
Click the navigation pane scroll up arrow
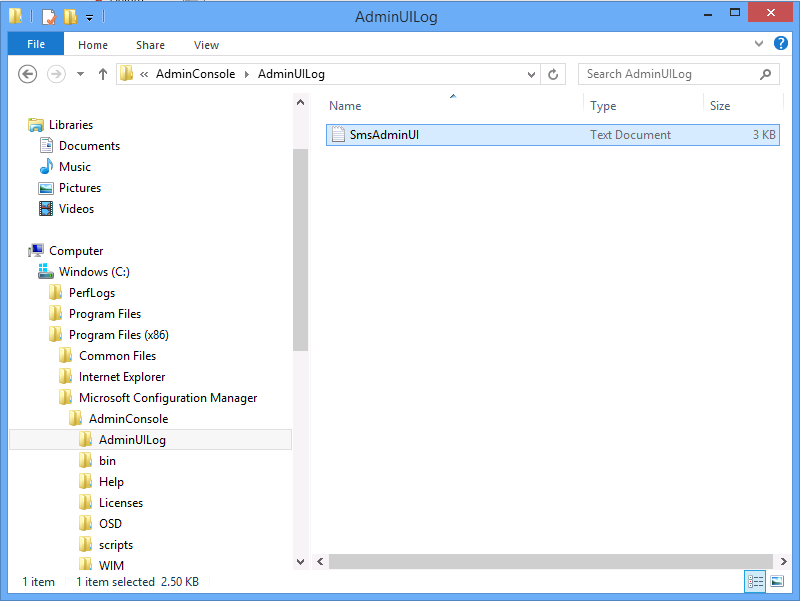click(x=301, y=103)
